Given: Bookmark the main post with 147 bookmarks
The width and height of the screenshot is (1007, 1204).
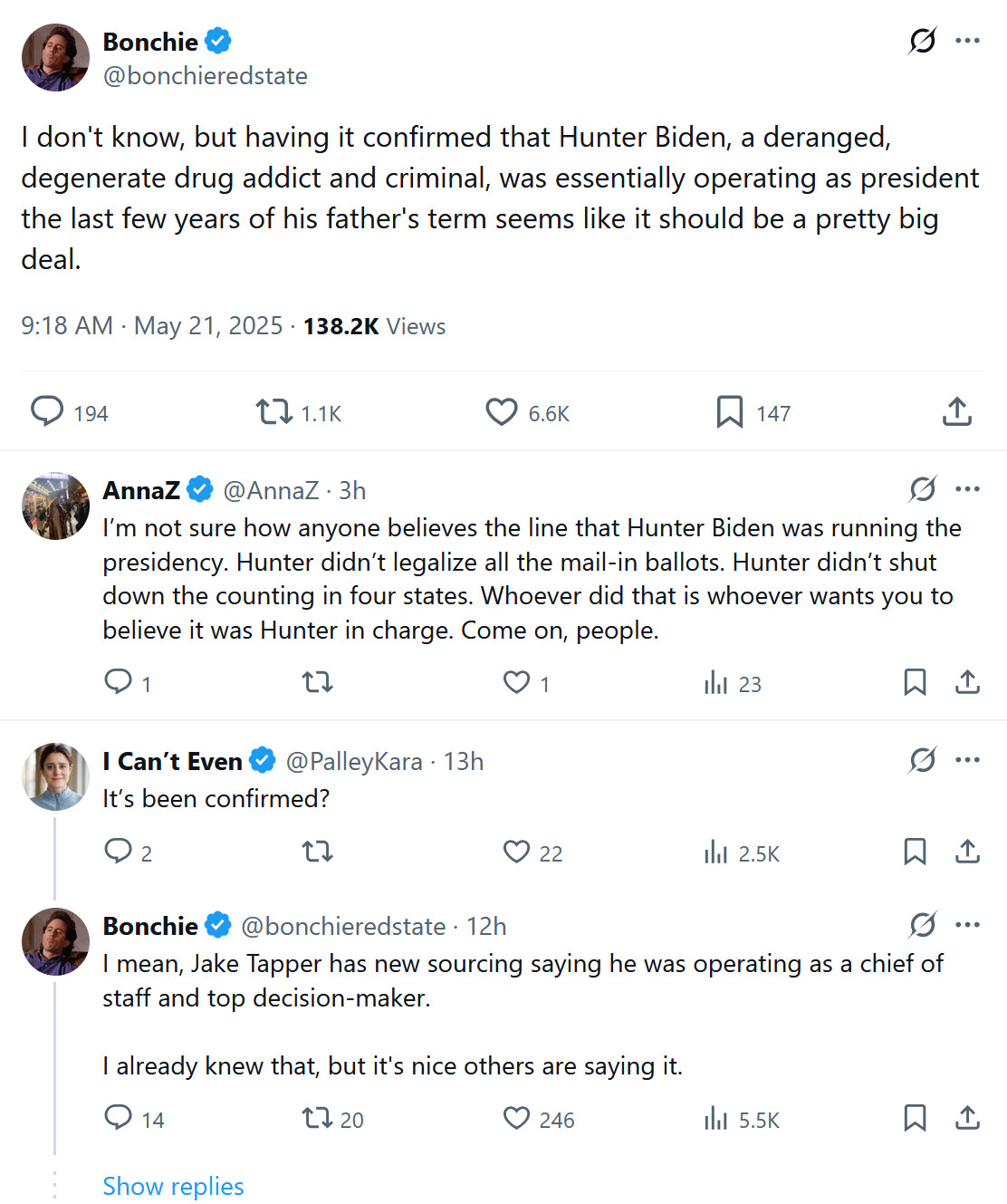Looking at the screenshot, I should tap(730, 412).
